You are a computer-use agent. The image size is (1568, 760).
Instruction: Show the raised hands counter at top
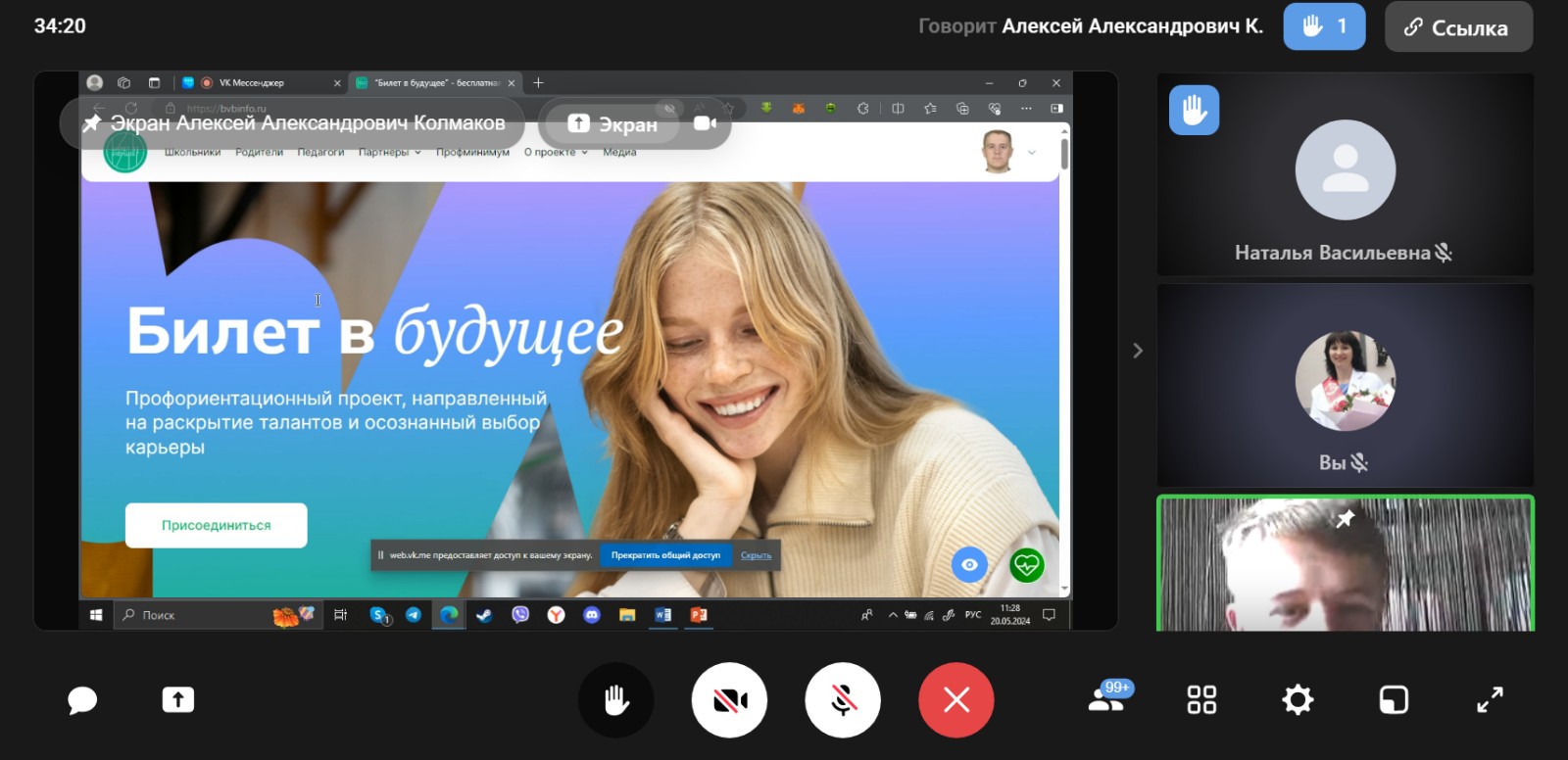coord(1324,26)
